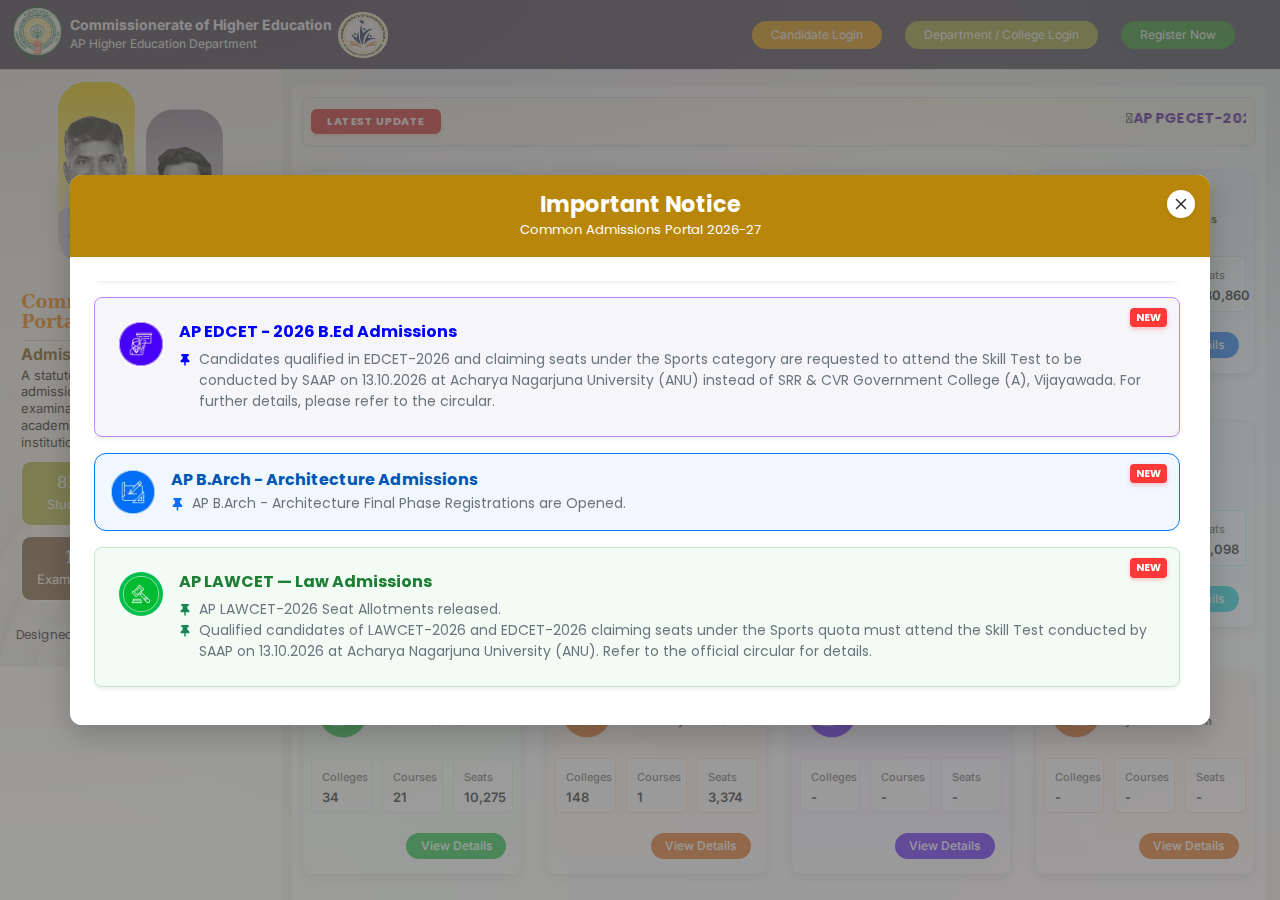Click the Important Notice title text
Viewport: 1280px width, 900px height.
pyautogui.click(x=640, y=204)
